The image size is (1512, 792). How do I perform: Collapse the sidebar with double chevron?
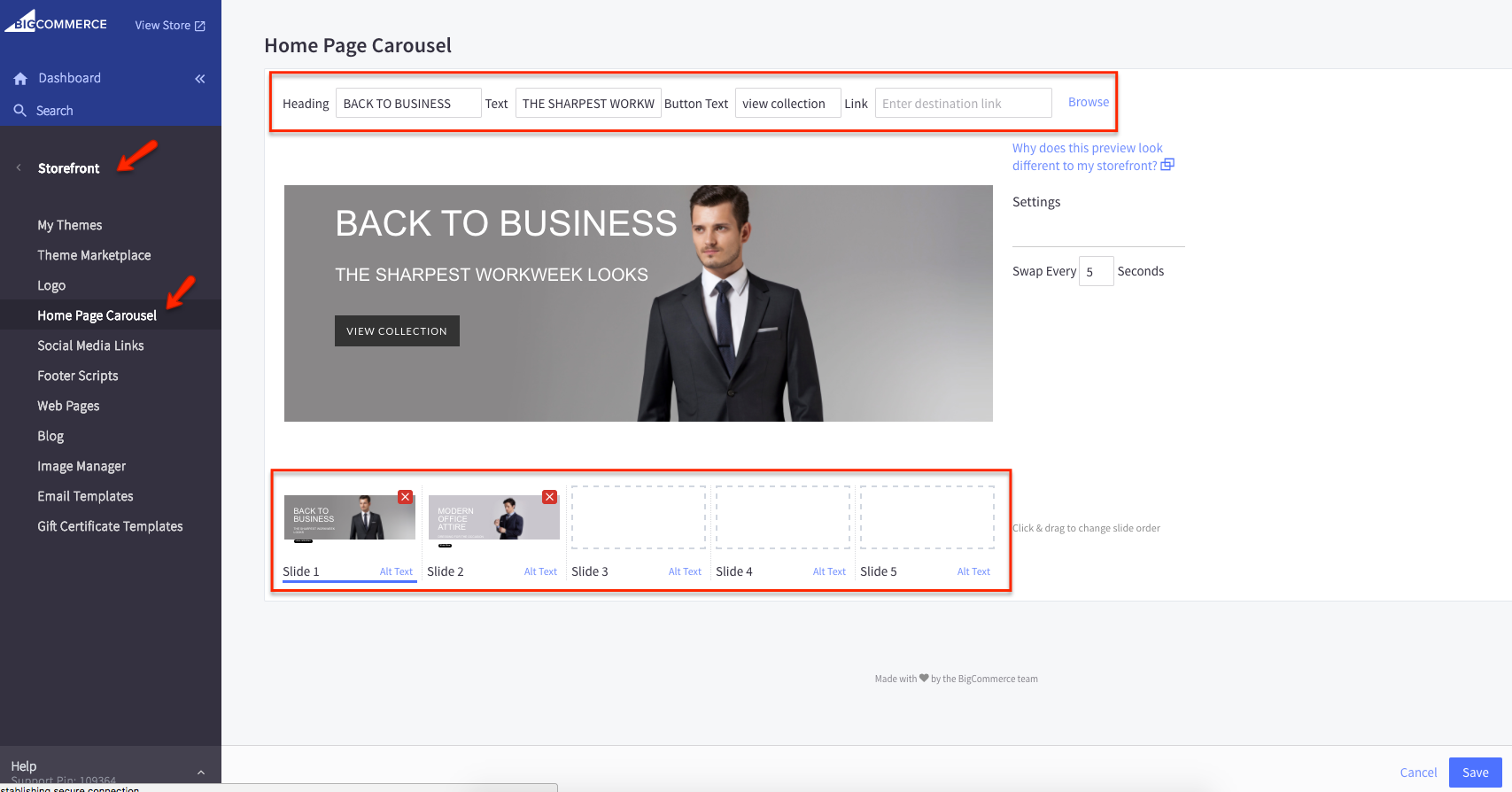pyautogui.click(x=200, y=79)
